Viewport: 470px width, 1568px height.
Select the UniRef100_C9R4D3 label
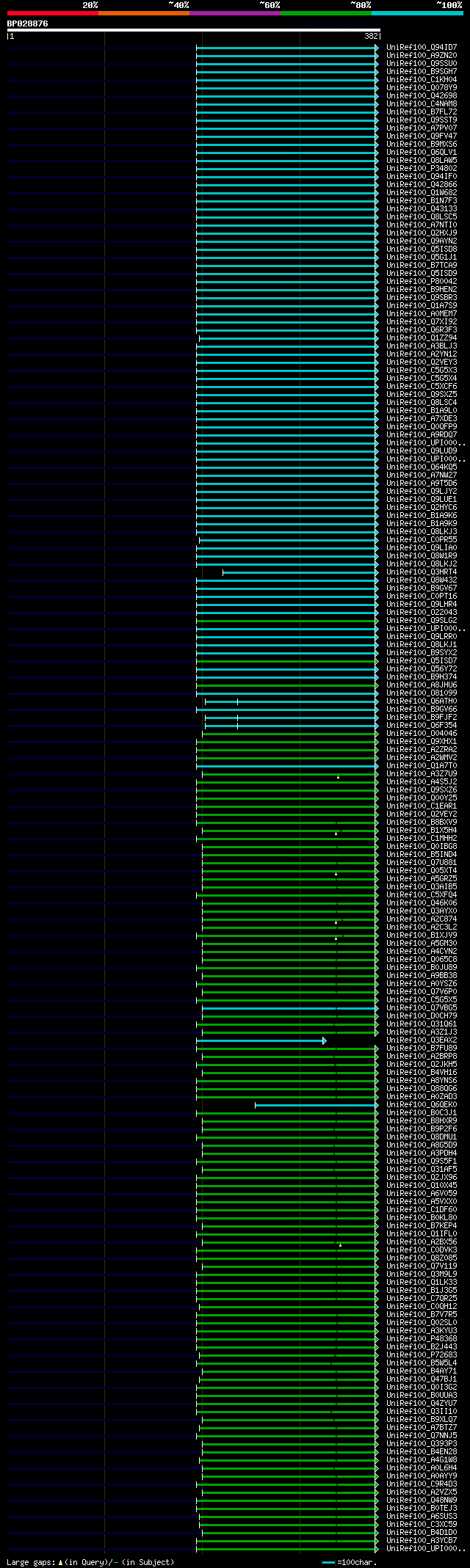(422, 1484)
